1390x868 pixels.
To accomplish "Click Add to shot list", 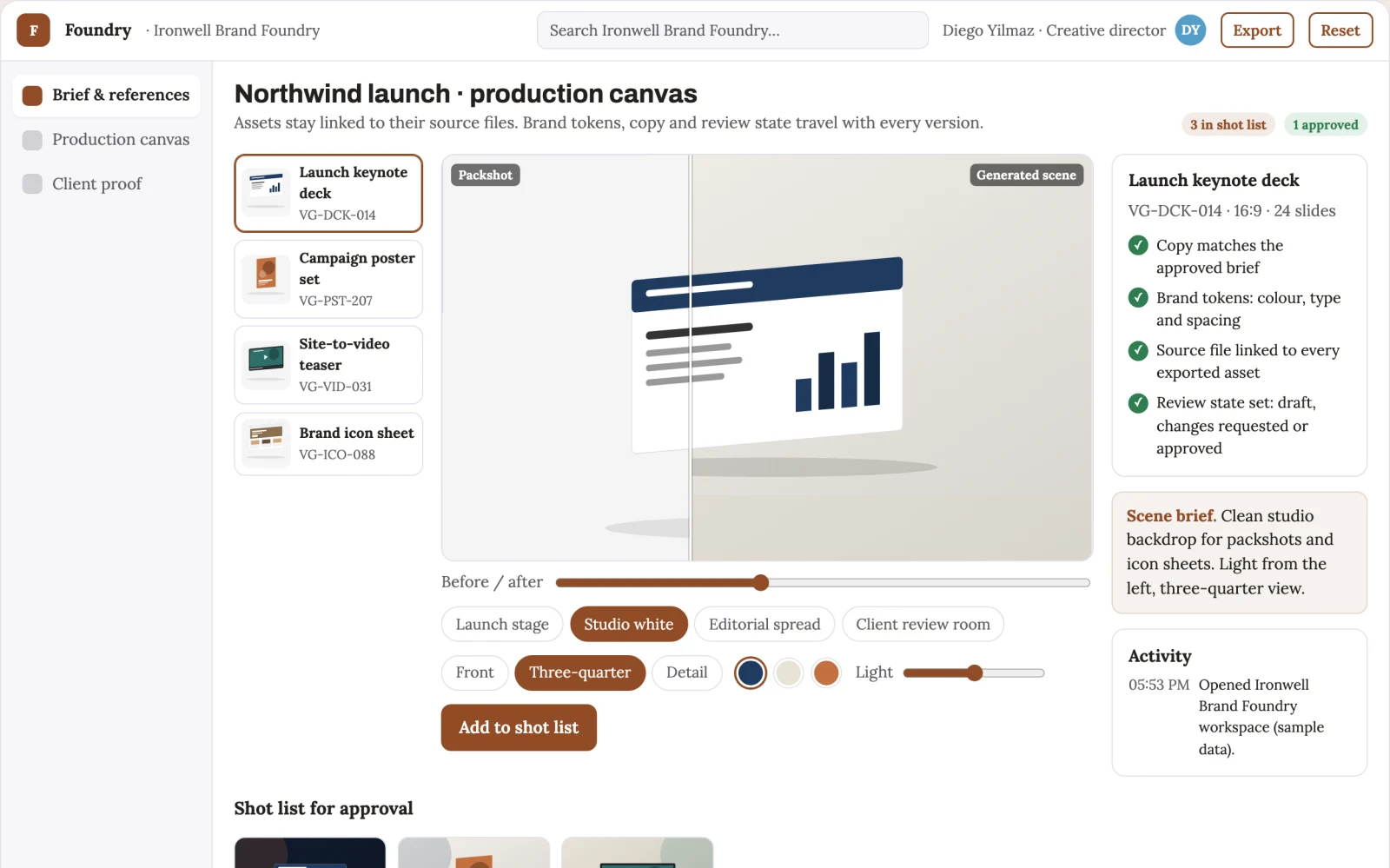I will [519, 727].
